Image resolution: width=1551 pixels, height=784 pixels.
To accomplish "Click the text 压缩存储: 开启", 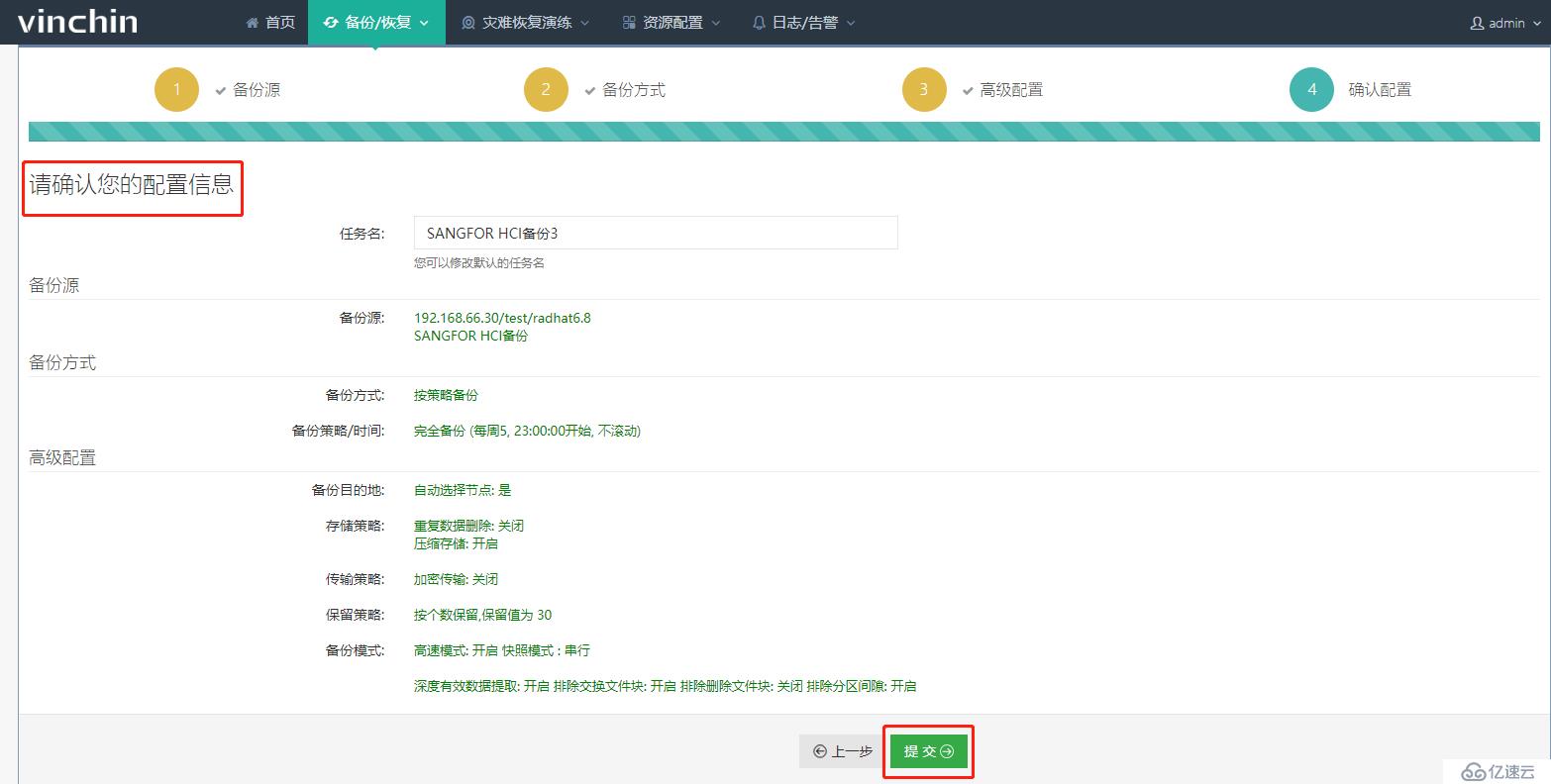I will (x=456, y=543).
